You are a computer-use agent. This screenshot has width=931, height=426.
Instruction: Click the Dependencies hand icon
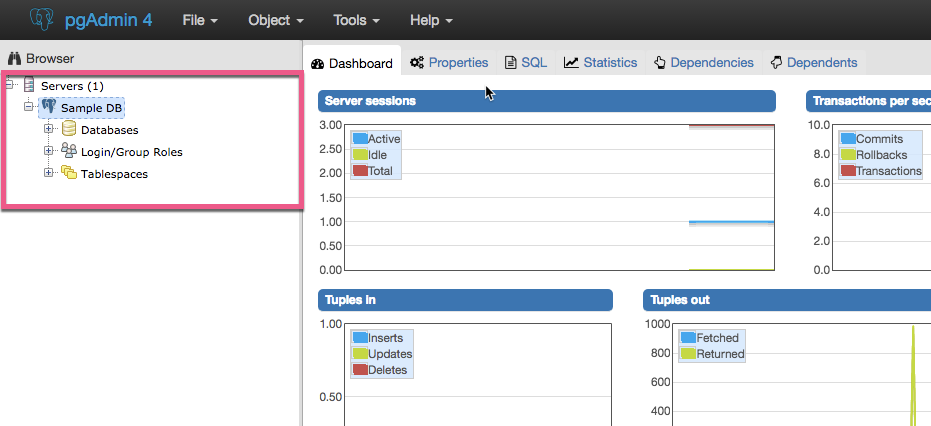click(x=660, y=62)
